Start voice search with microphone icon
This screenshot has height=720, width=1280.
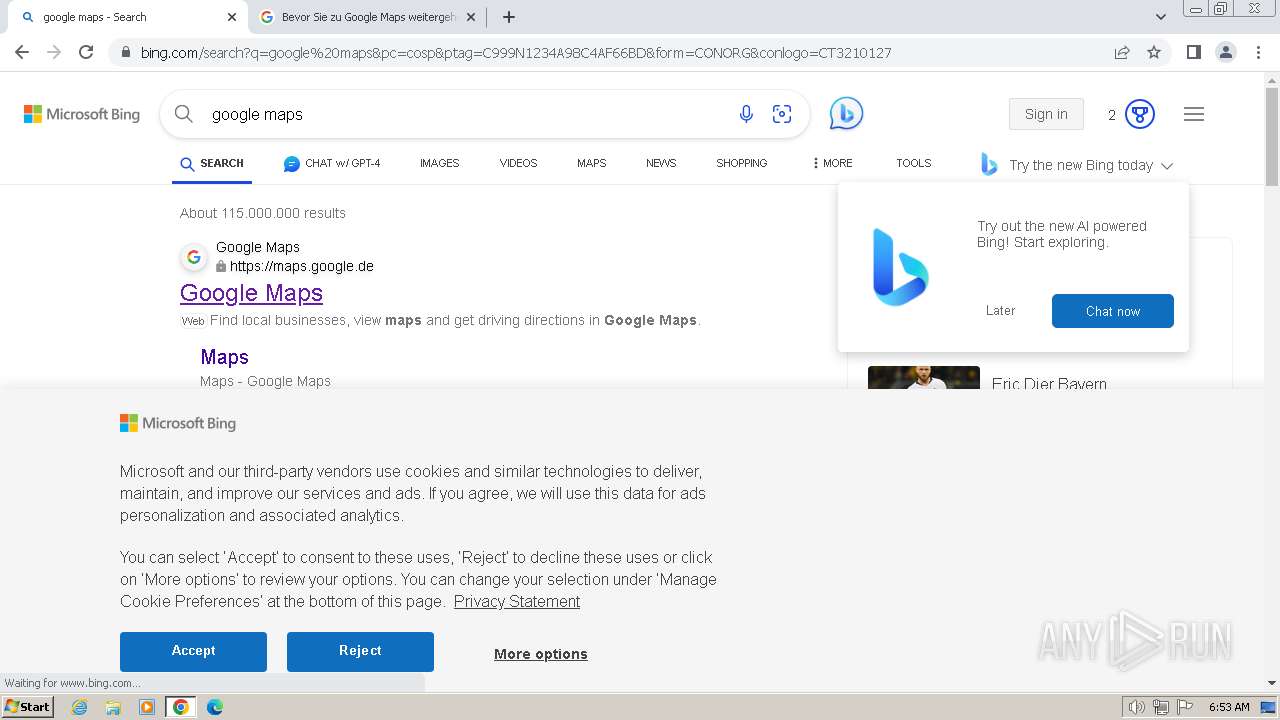pyautogui.click(x=746, y=114)
